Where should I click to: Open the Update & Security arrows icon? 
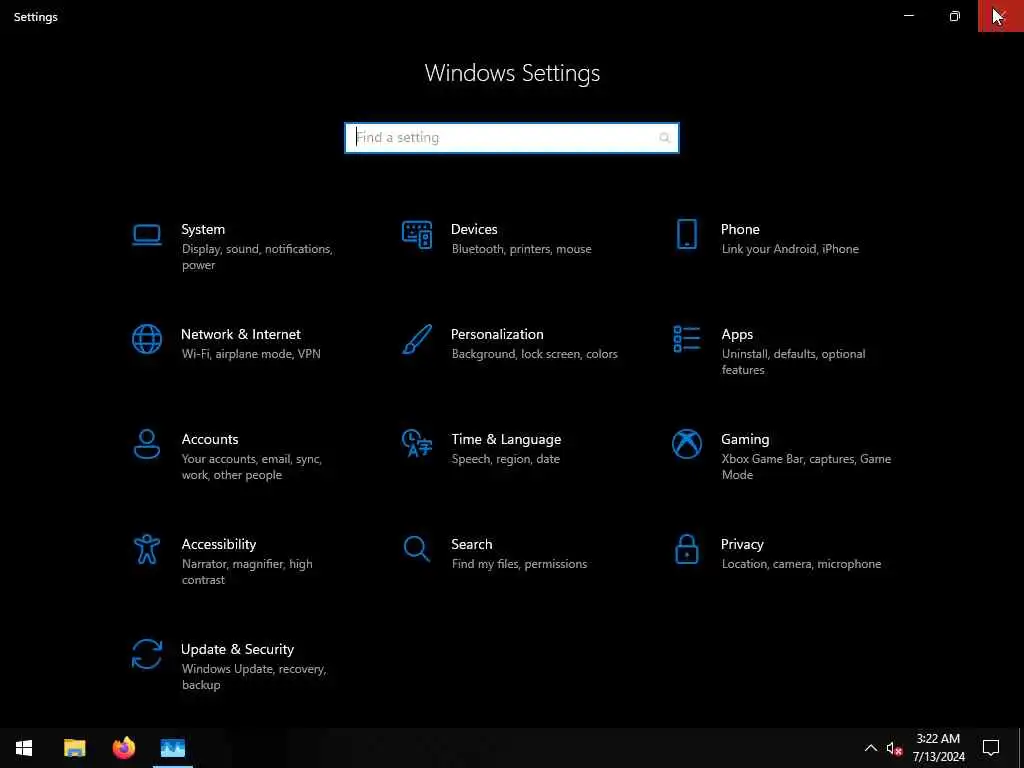point(147,654)
